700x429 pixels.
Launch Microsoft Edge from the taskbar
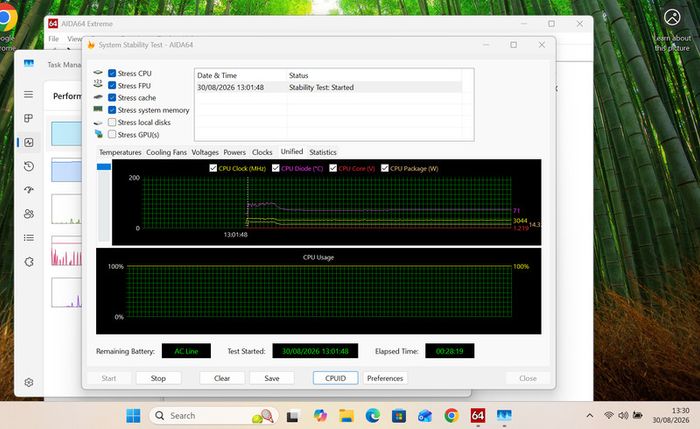tap(372, 416)
